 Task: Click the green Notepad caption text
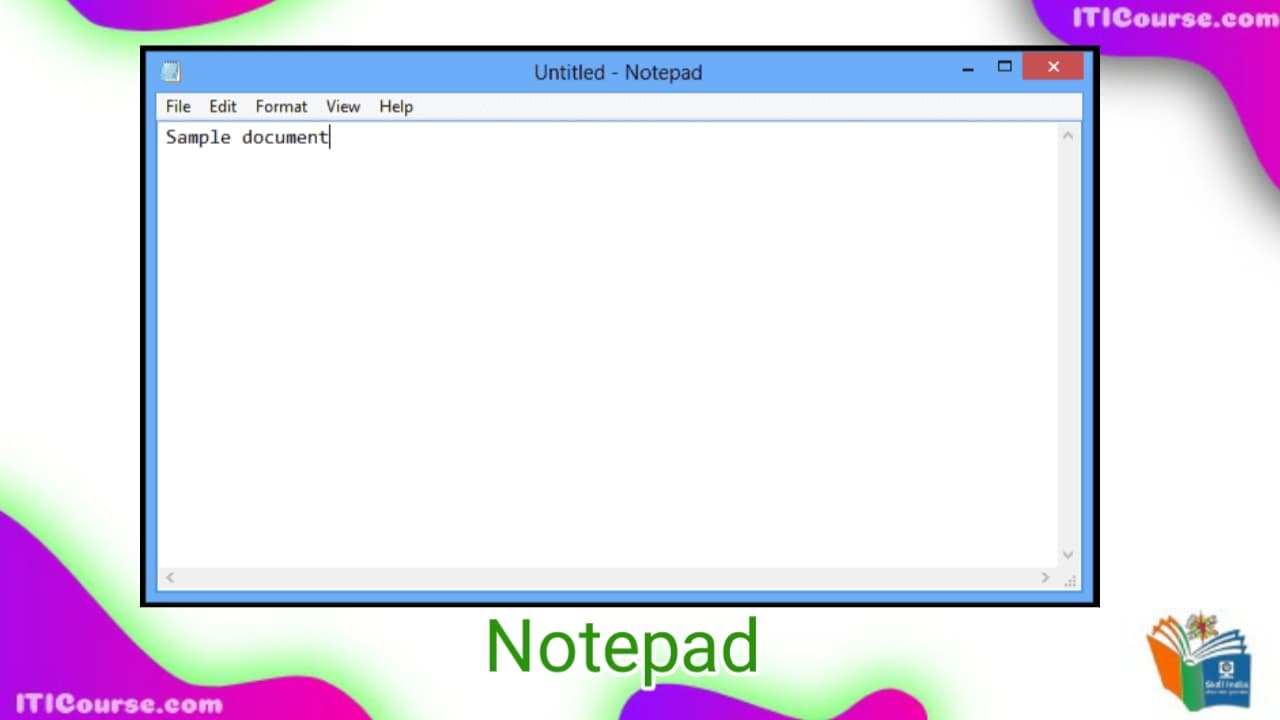pyautogui.click(x=622, y=646)
